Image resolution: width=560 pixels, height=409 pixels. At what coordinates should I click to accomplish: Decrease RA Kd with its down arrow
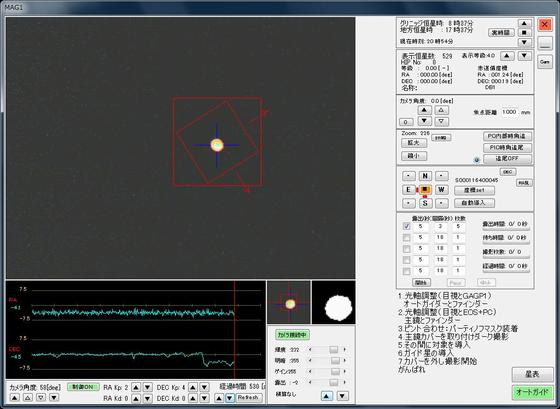click(x=147, y=398)
